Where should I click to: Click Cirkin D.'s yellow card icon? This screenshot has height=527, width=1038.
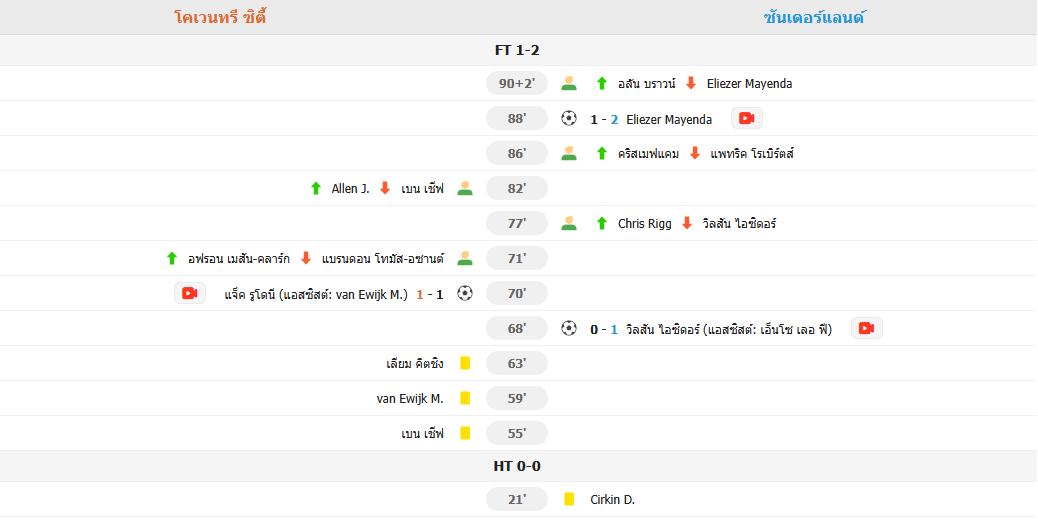[569, 499]
